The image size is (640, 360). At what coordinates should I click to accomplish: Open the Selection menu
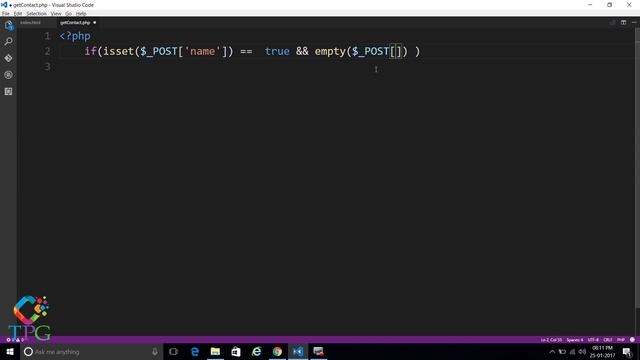point(36,13)
